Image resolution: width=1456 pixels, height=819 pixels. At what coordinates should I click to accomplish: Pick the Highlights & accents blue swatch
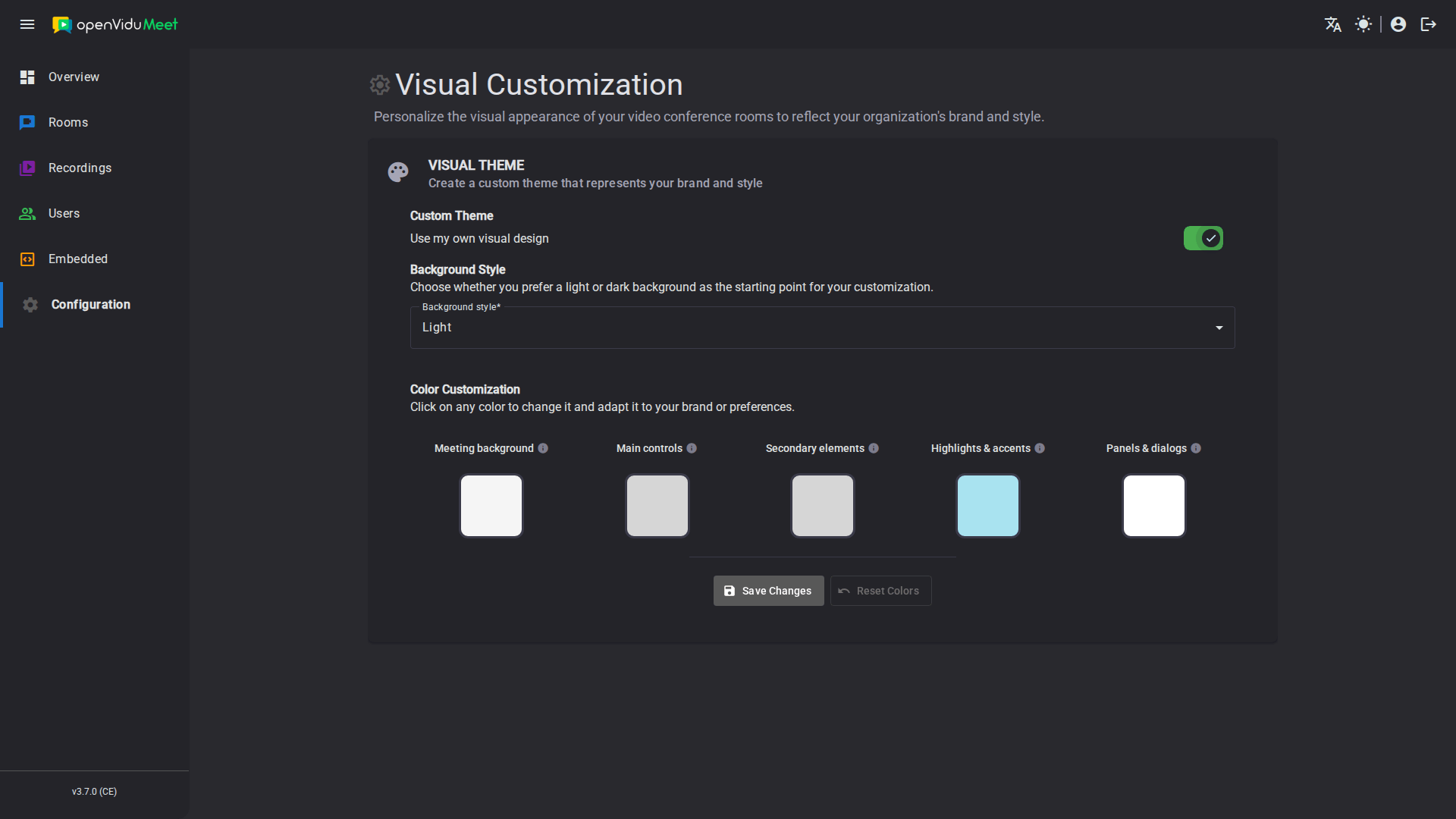tap(988, 506)
